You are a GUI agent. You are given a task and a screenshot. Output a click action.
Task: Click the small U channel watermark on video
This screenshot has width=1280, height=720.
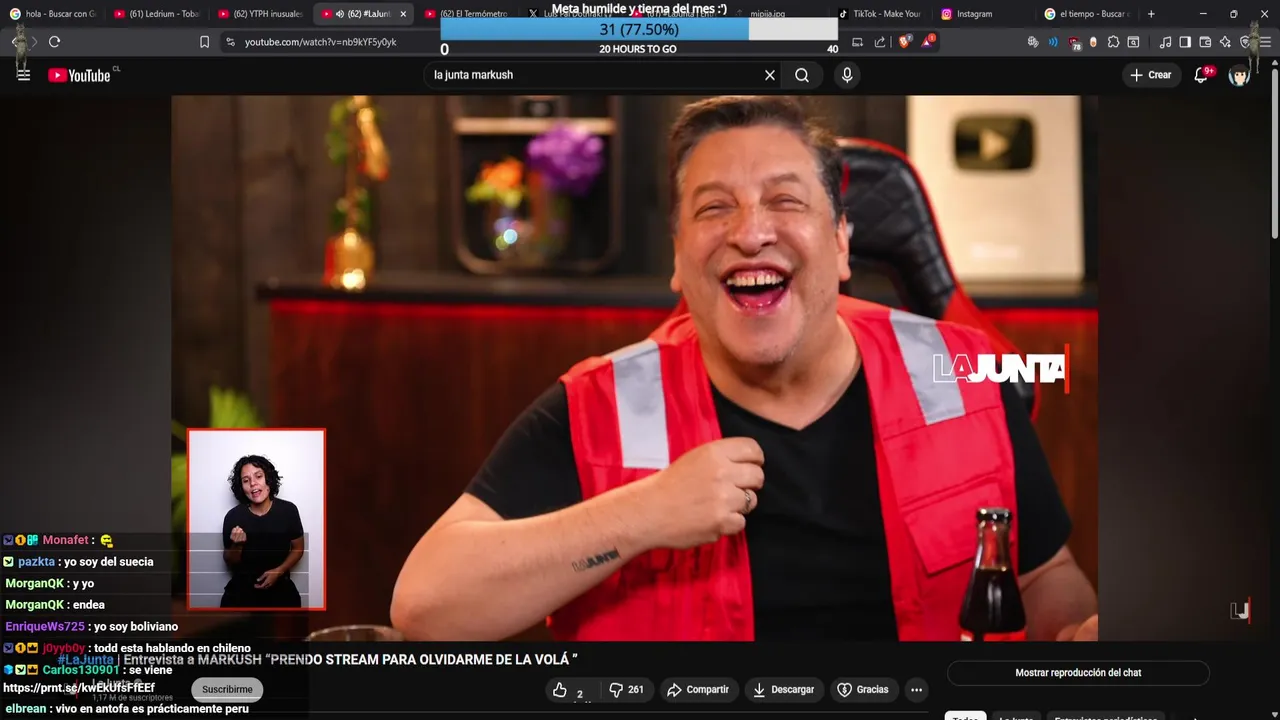(1240, 611)
